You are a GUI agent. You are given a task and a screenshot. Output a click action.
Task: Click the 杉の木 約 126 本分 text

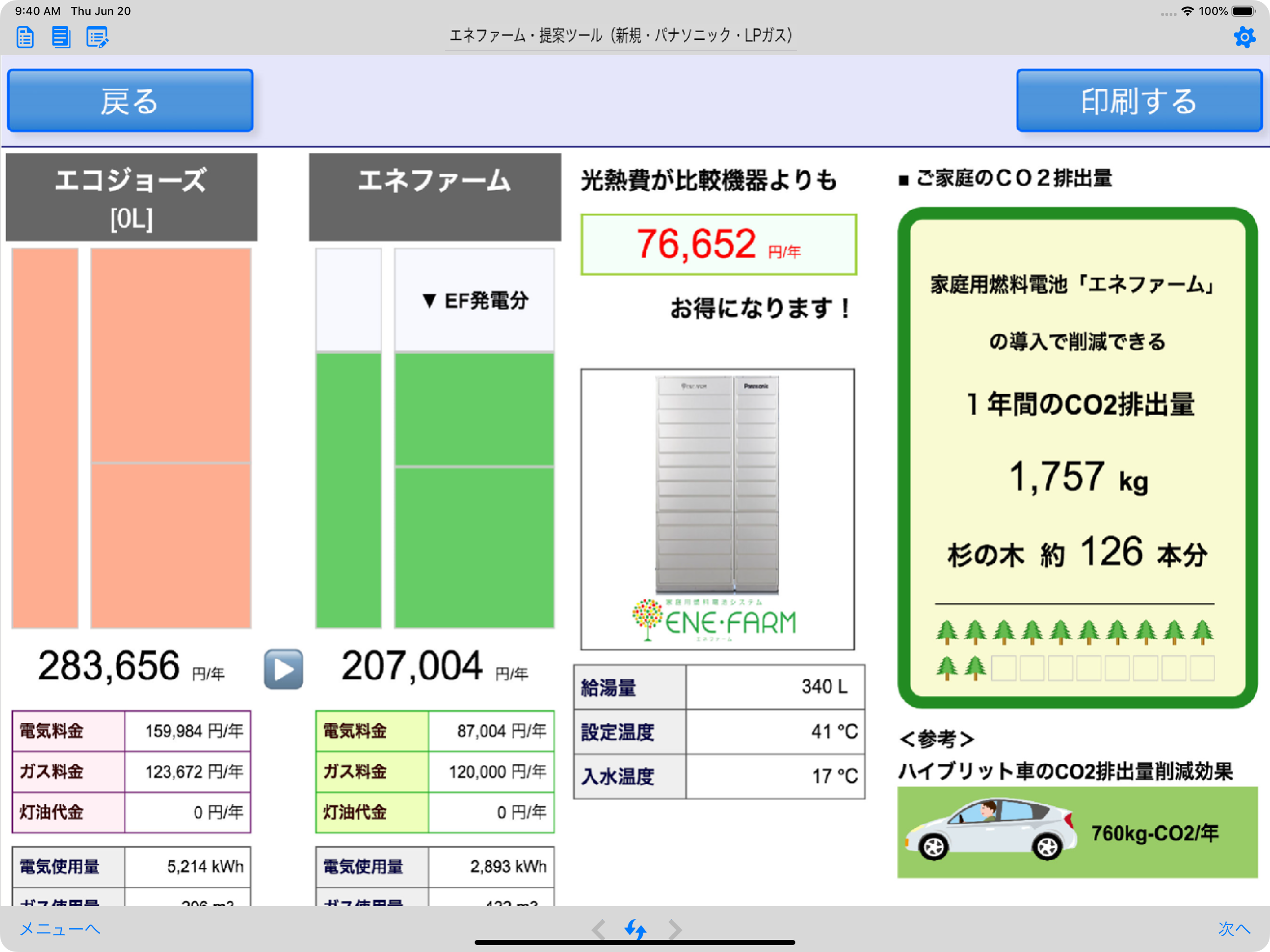(x=1078, y=552)
